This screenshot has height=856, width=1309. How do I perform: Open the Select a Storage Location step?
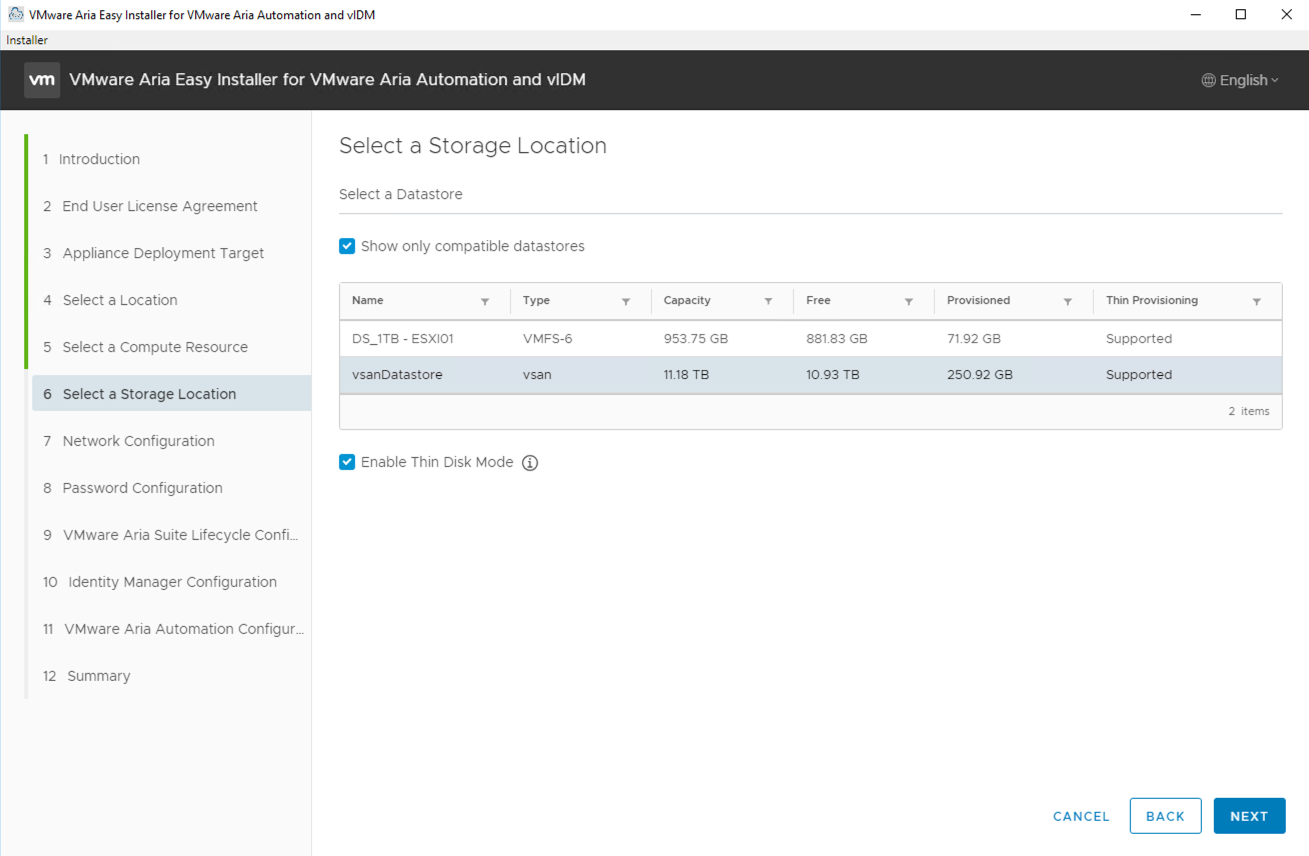[171, 394]
